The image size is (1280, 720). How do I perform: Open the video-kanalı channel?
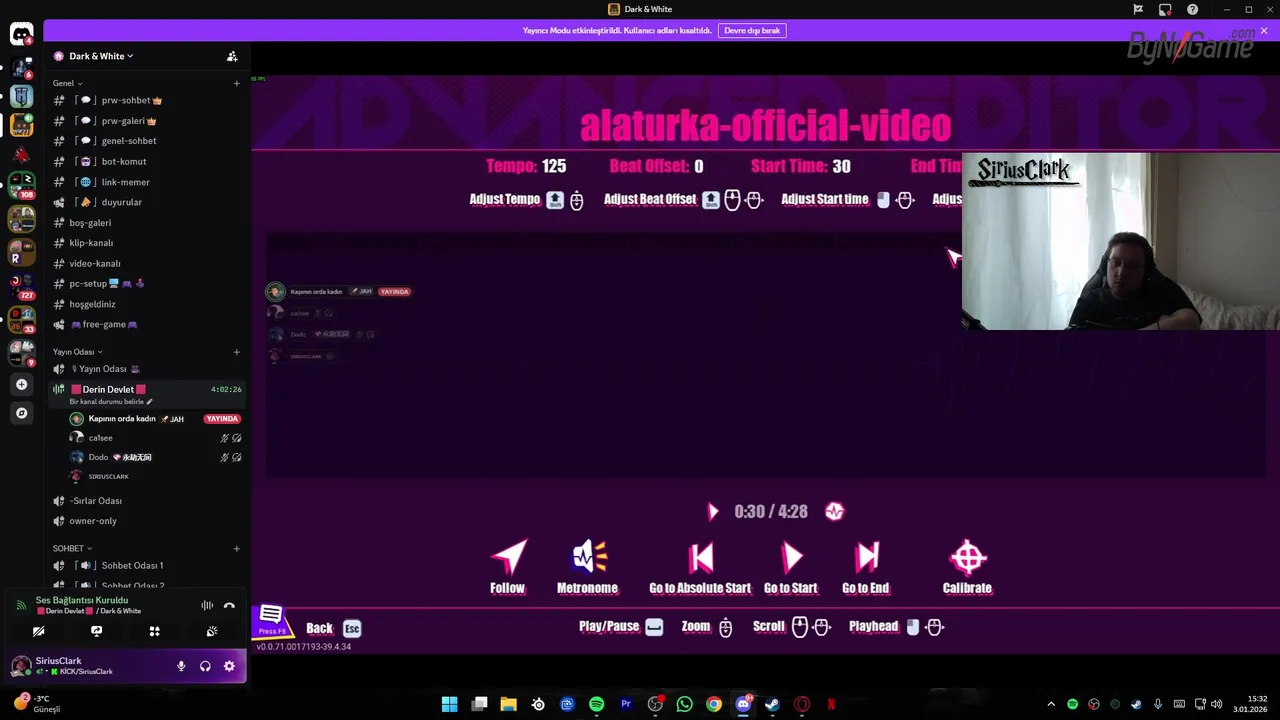(147, 263)
